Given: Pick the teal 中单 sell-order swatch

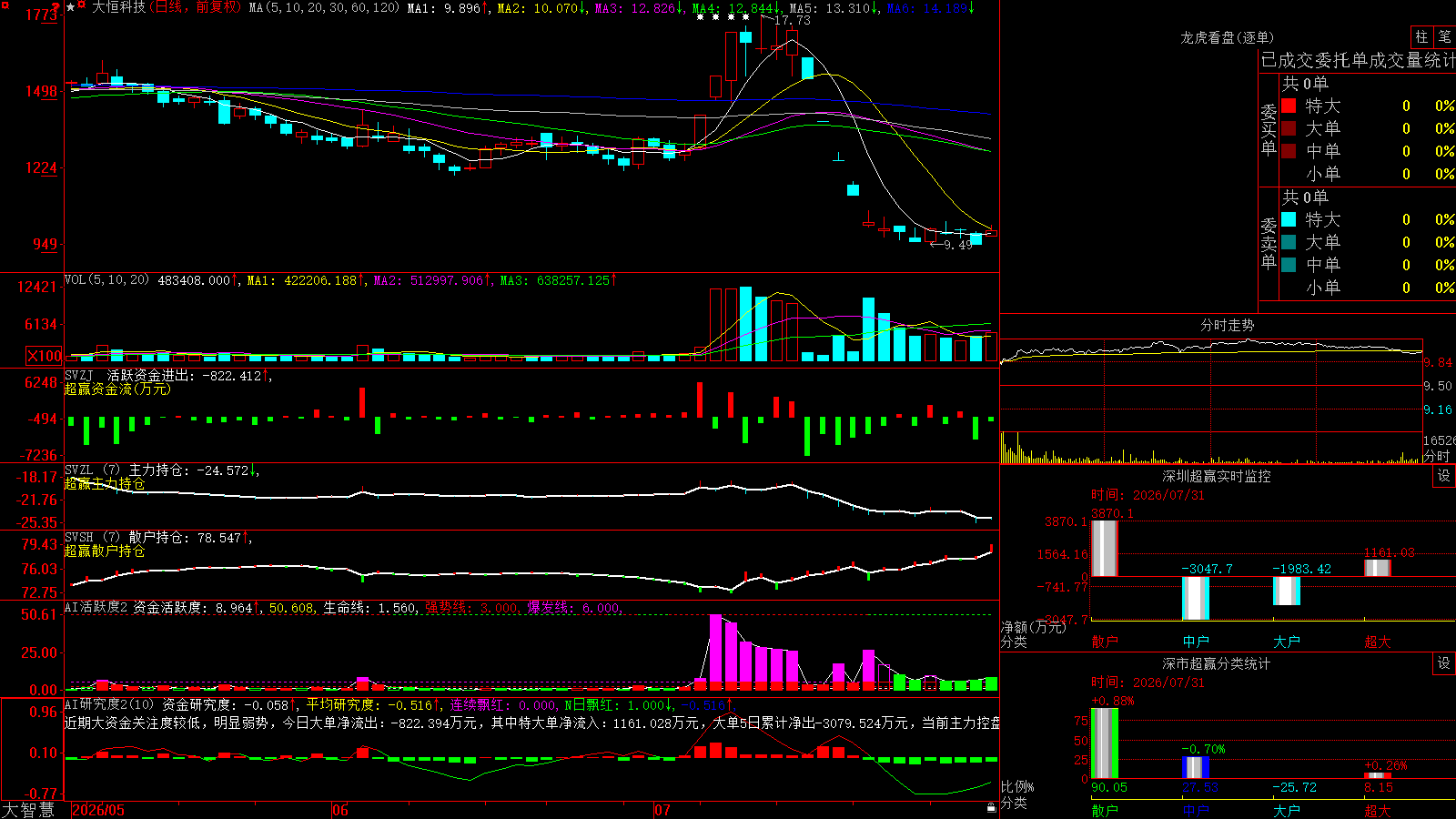Looking at the screenshot, I should [1289, 265].
